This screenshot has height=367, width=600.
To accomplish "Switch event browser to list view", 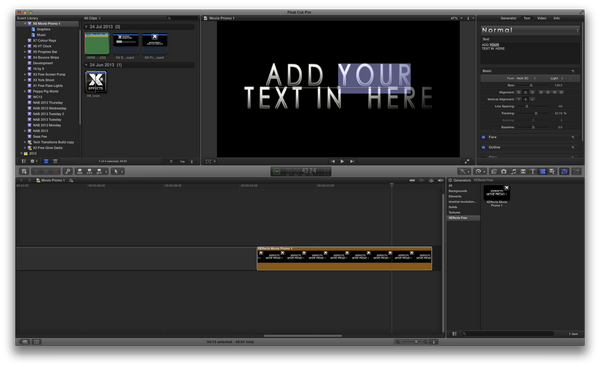I will (55, 161).
